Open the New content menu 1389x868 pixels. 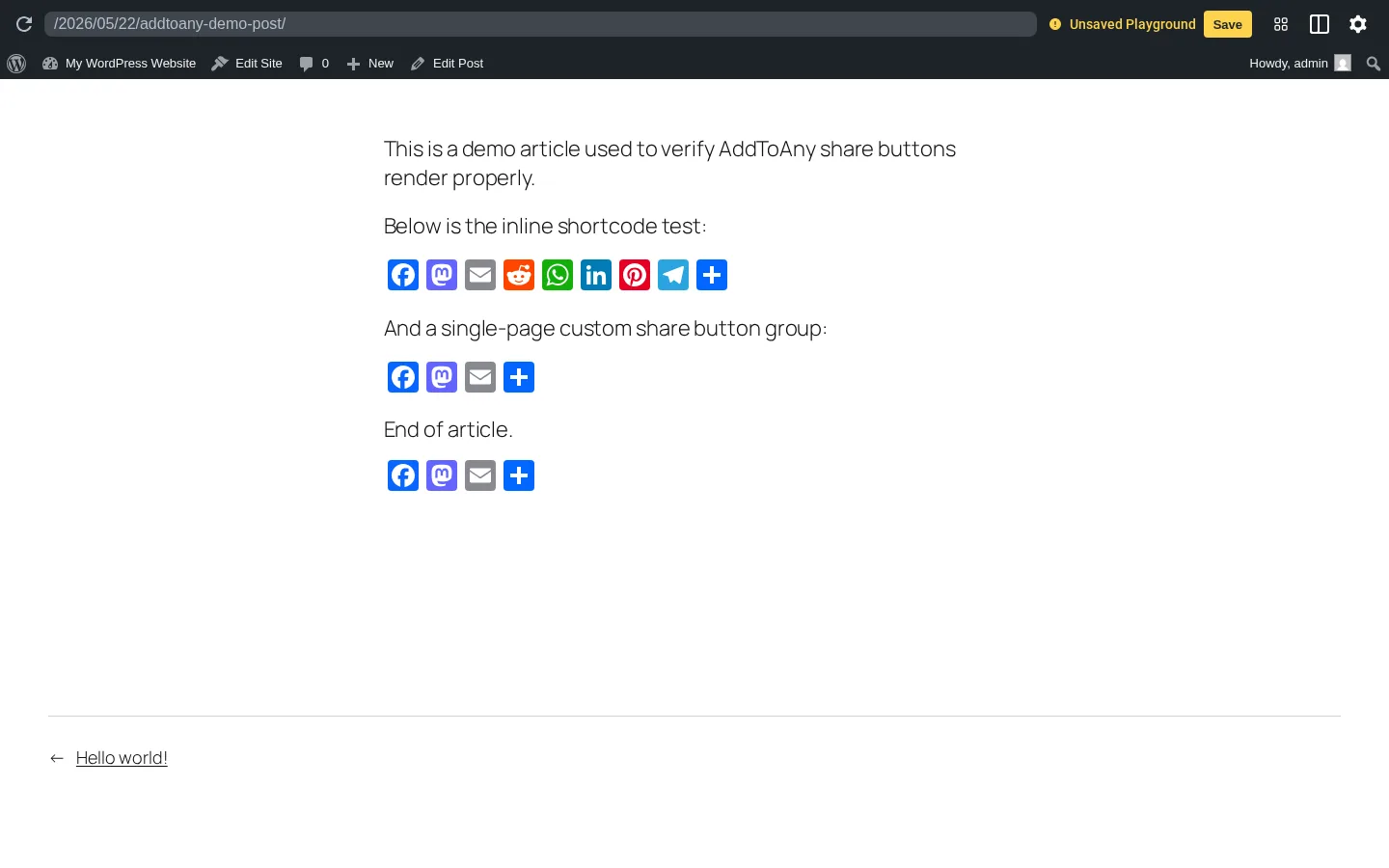(370, 64)
